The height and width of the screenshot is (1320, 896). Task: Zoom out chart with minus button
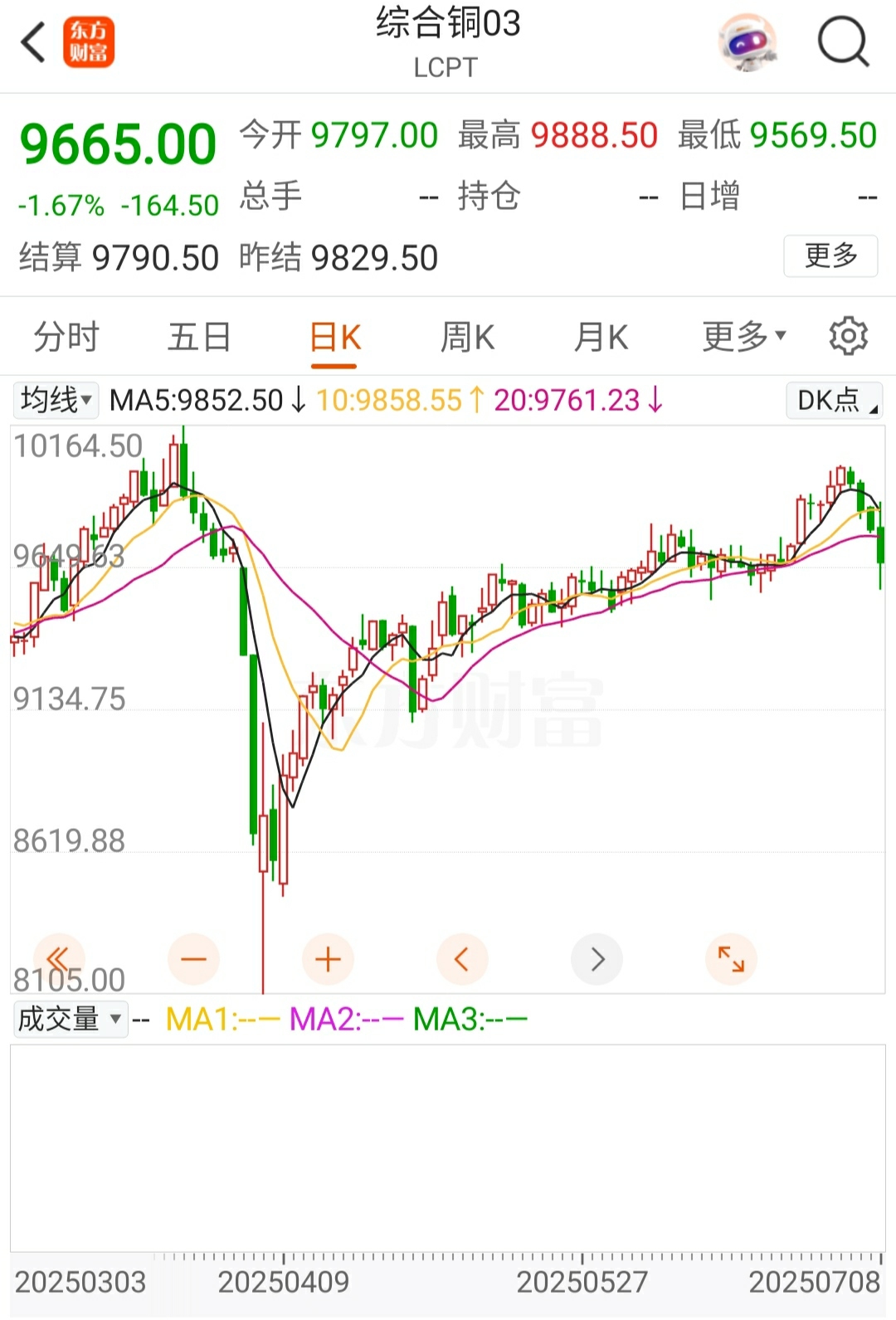point(193,960)
